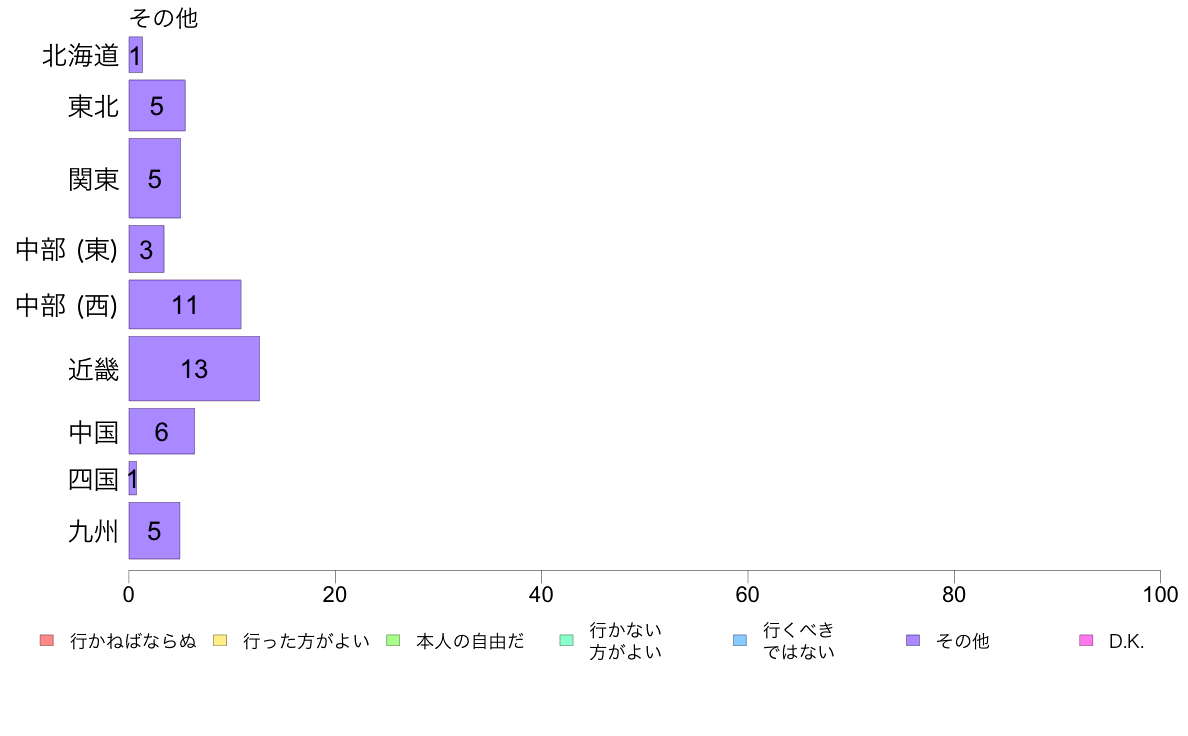Click the green 本人の自由だ legend swatch
1188x736 pixels.
(x=392, y=640)
